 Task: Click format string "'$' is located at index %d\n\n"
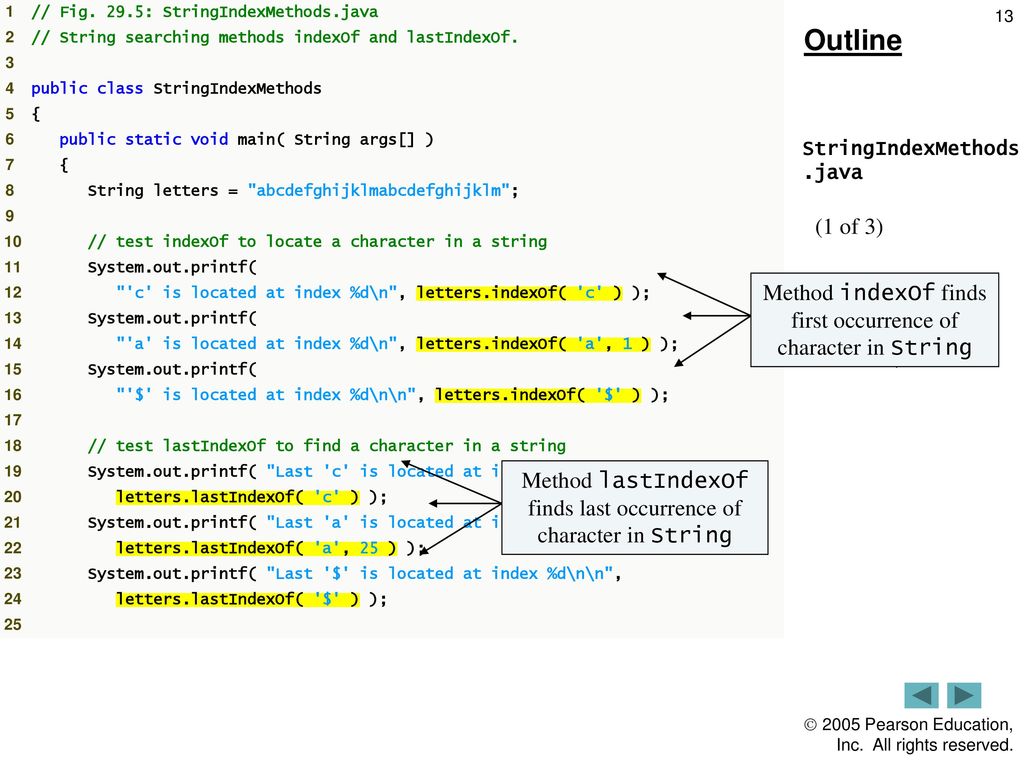266,394
